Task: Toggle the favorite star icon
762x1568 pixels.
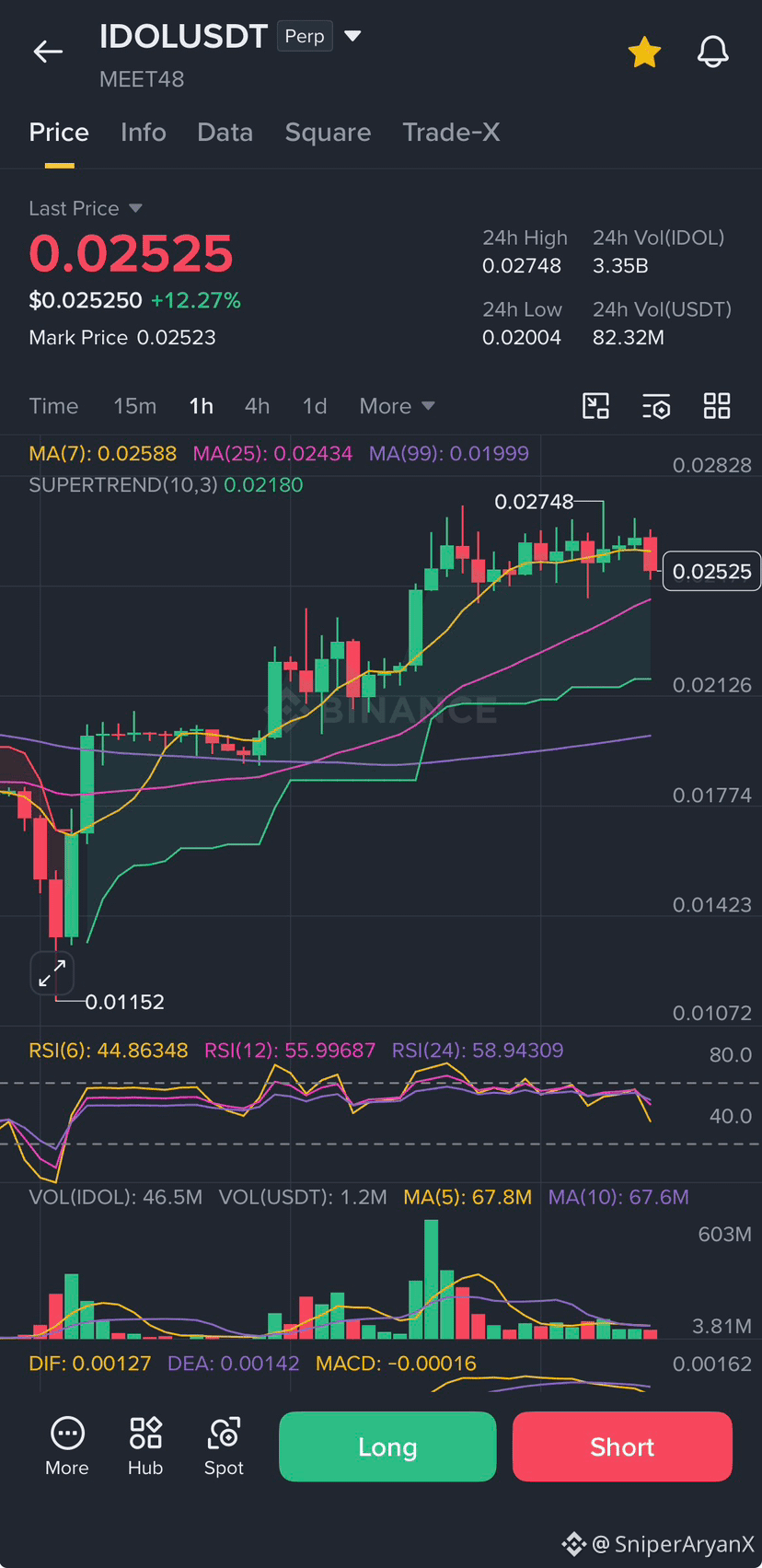Action: pos(644,52)
